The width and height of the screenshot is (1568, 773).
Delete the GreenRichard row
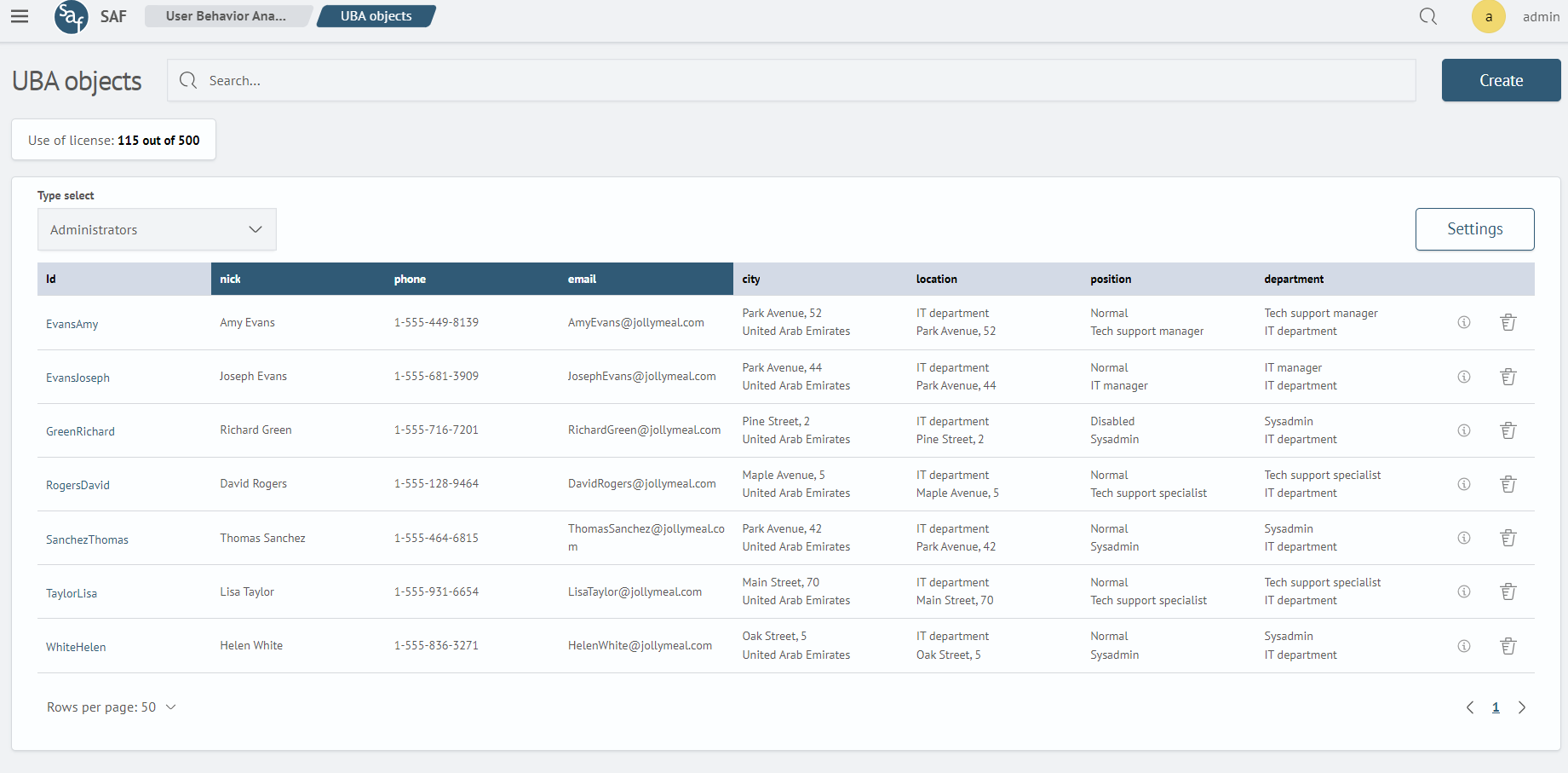pyautogui.click(x=1508, y=430)
